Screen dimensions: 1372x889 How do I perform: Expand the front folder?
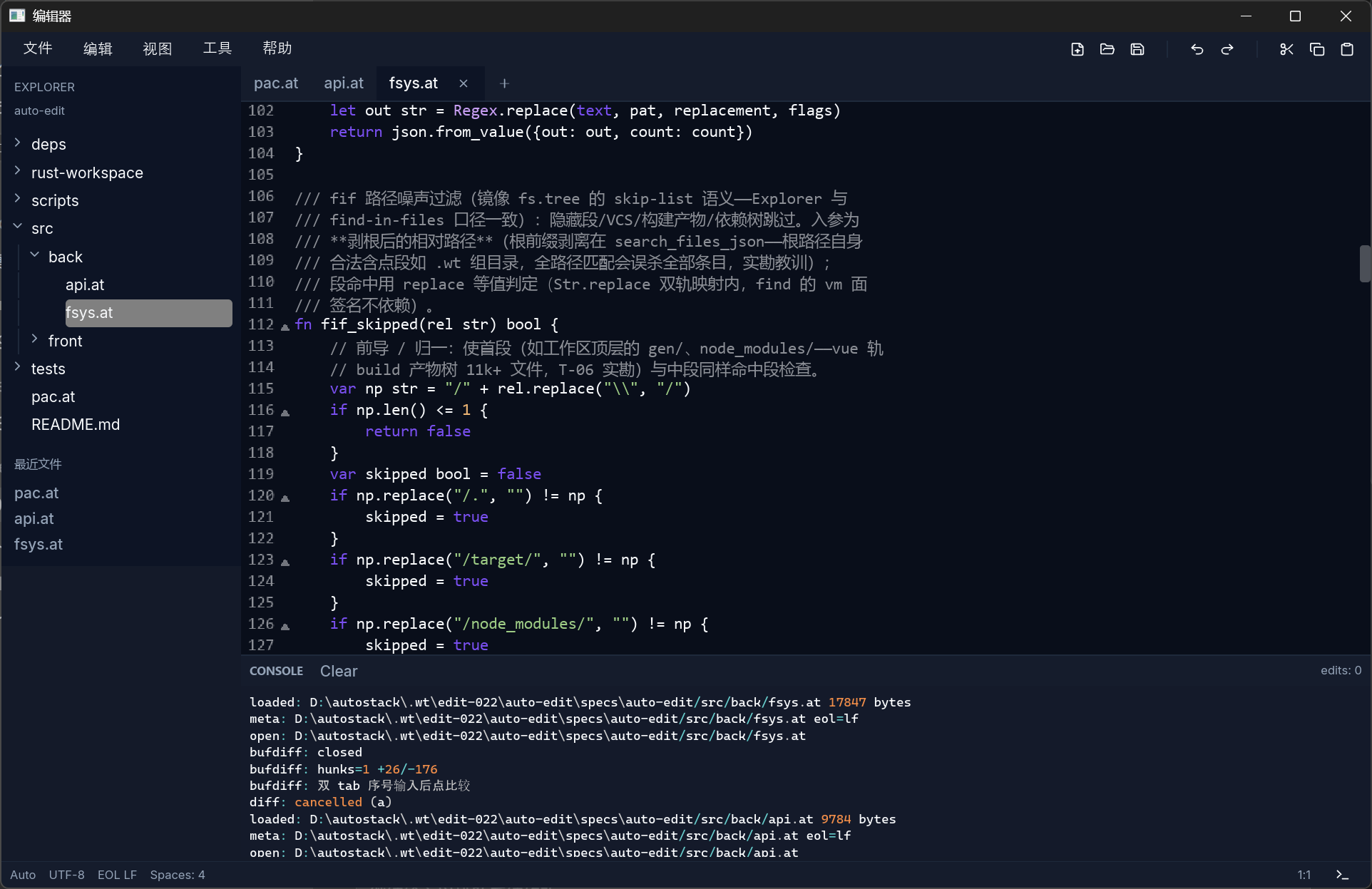[x=35, y=339]
